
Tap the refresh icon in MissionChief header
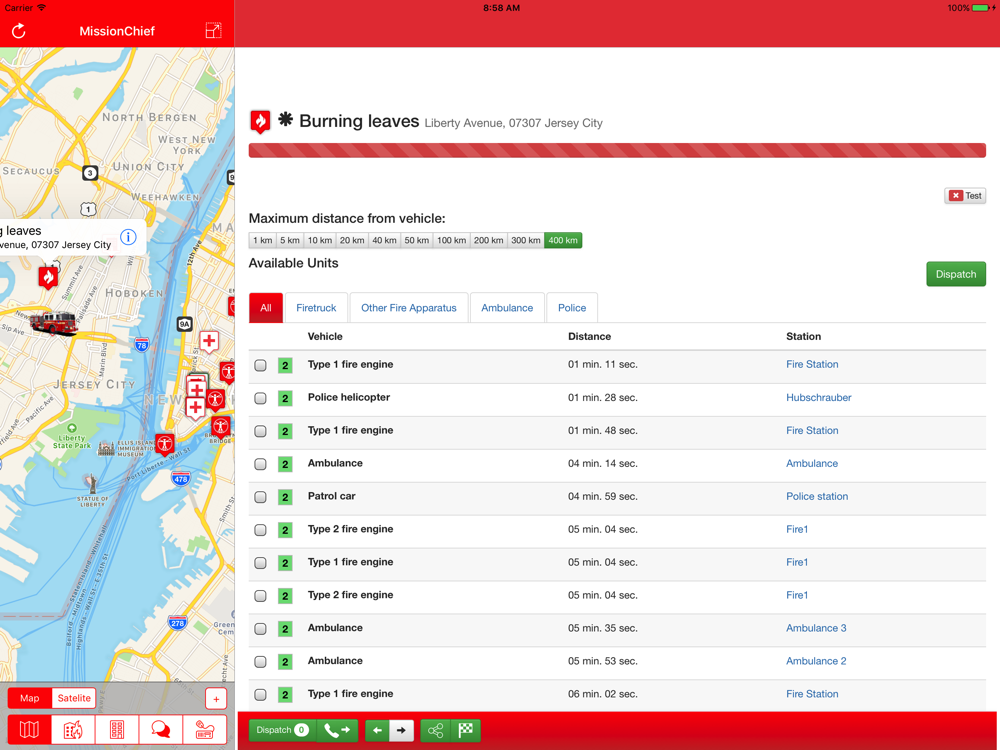18,31
